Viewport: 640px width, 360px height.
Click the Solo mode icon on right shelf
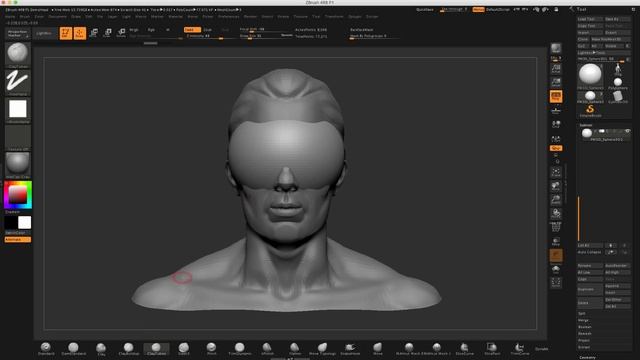pos(556,269)
